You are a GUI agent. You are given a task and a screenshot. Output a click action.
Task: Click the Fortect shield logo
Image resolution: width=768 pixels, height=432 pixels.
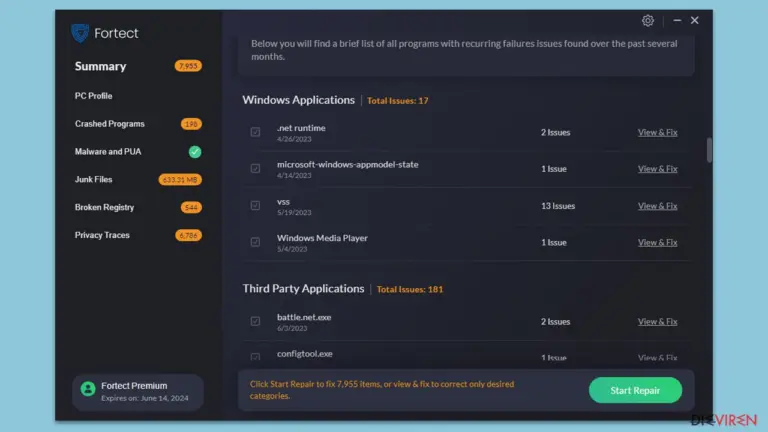point(80,33)
